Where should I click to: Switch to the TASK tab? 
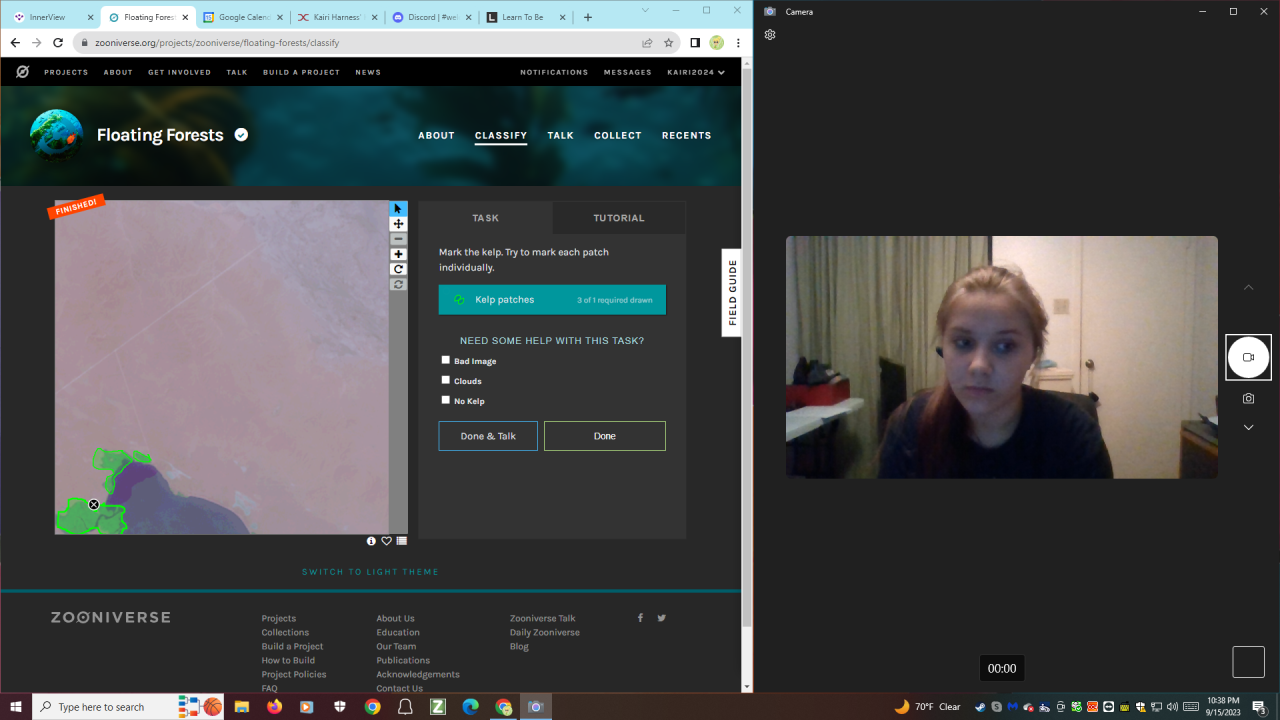tap(485, 218)
